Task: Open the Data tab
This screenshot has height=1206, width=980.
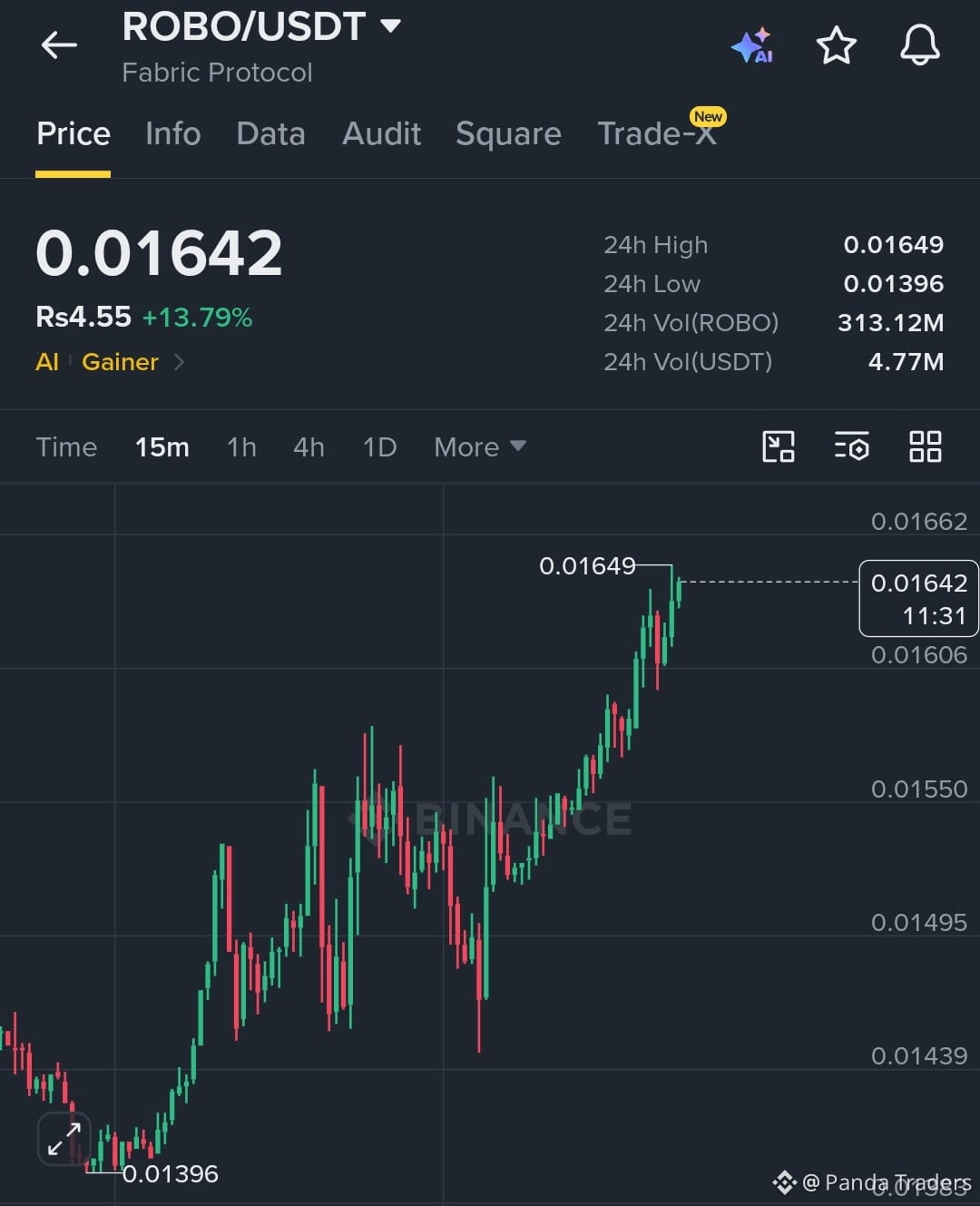Action: tap(270, 133)
